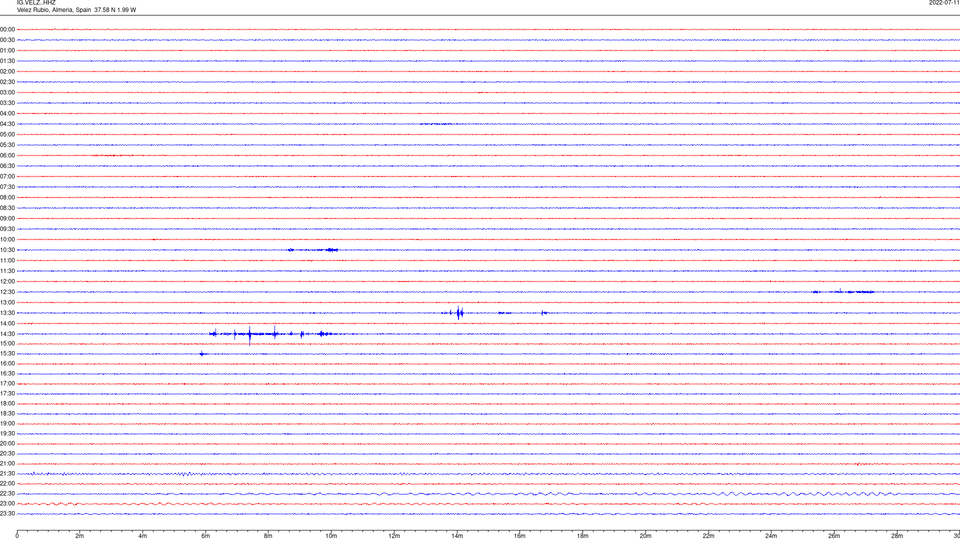Image resolution: width=960 pixels, height=540 pixels.
Task: Select the 20:00 time row label
Action: tap(7, 444)
